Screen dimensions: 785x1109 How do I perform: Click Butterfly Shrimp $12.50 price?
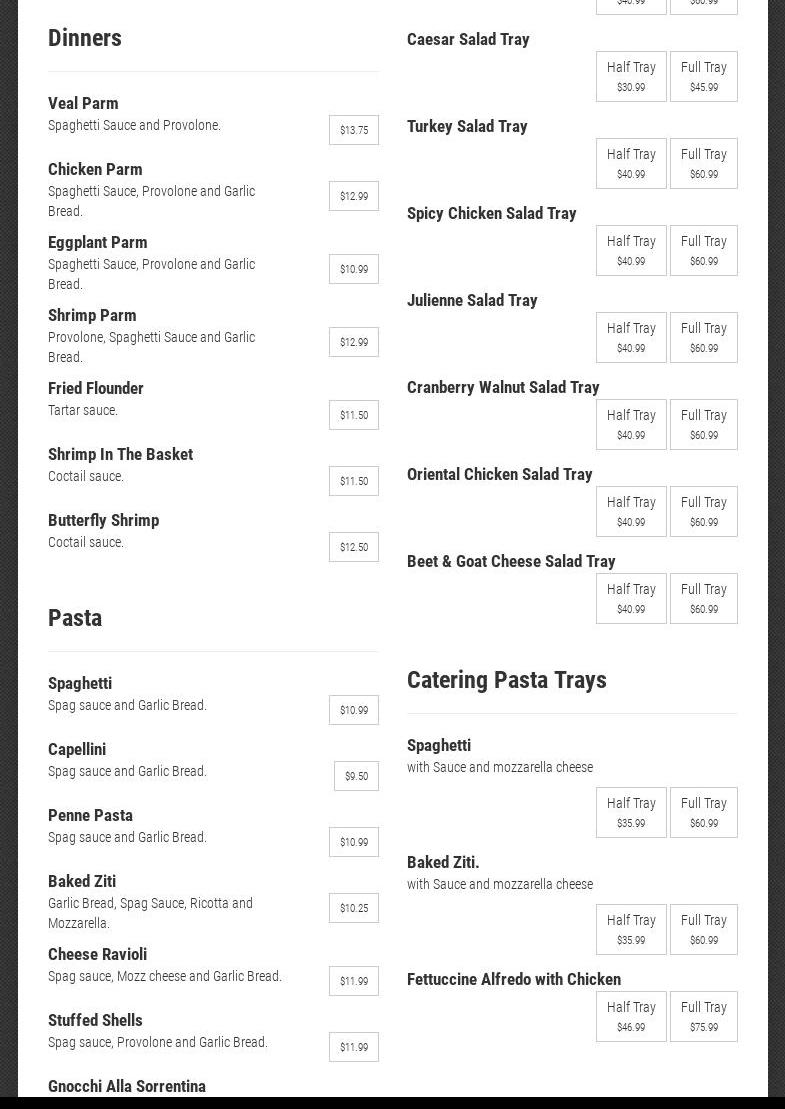(x=354, y=547)
